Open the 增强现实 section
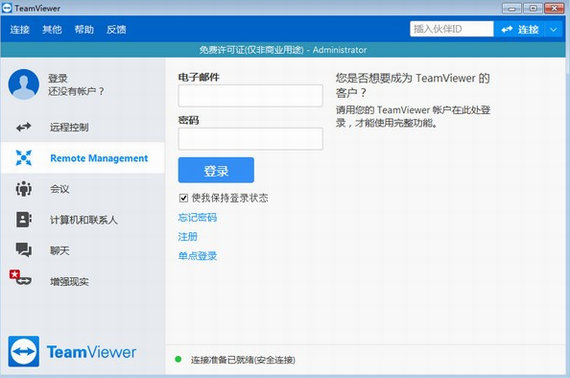The width and height of the screenshot is (570, 378). pos(83,281)
